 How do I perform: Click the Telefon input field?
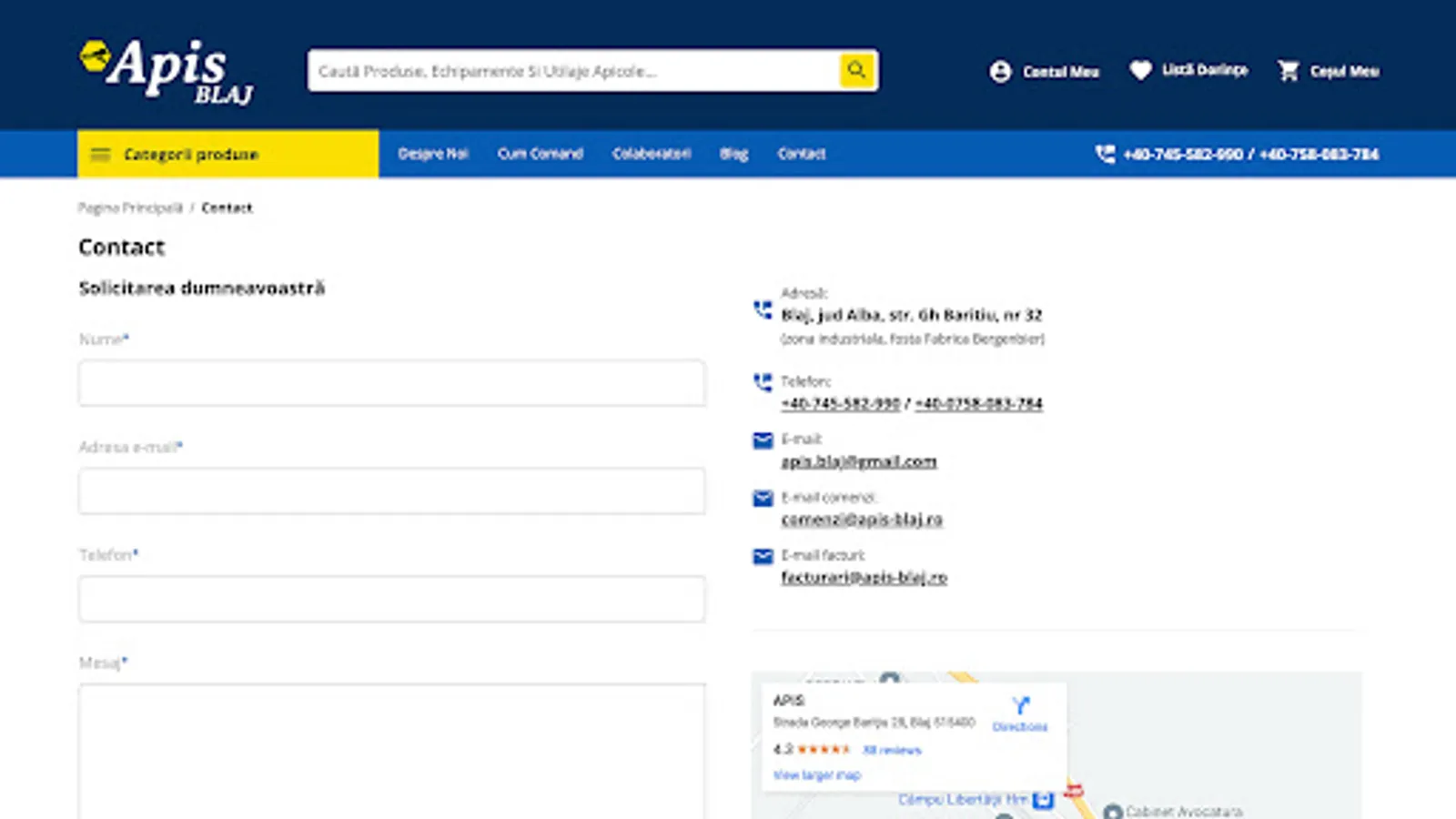[x=391, y=599]
